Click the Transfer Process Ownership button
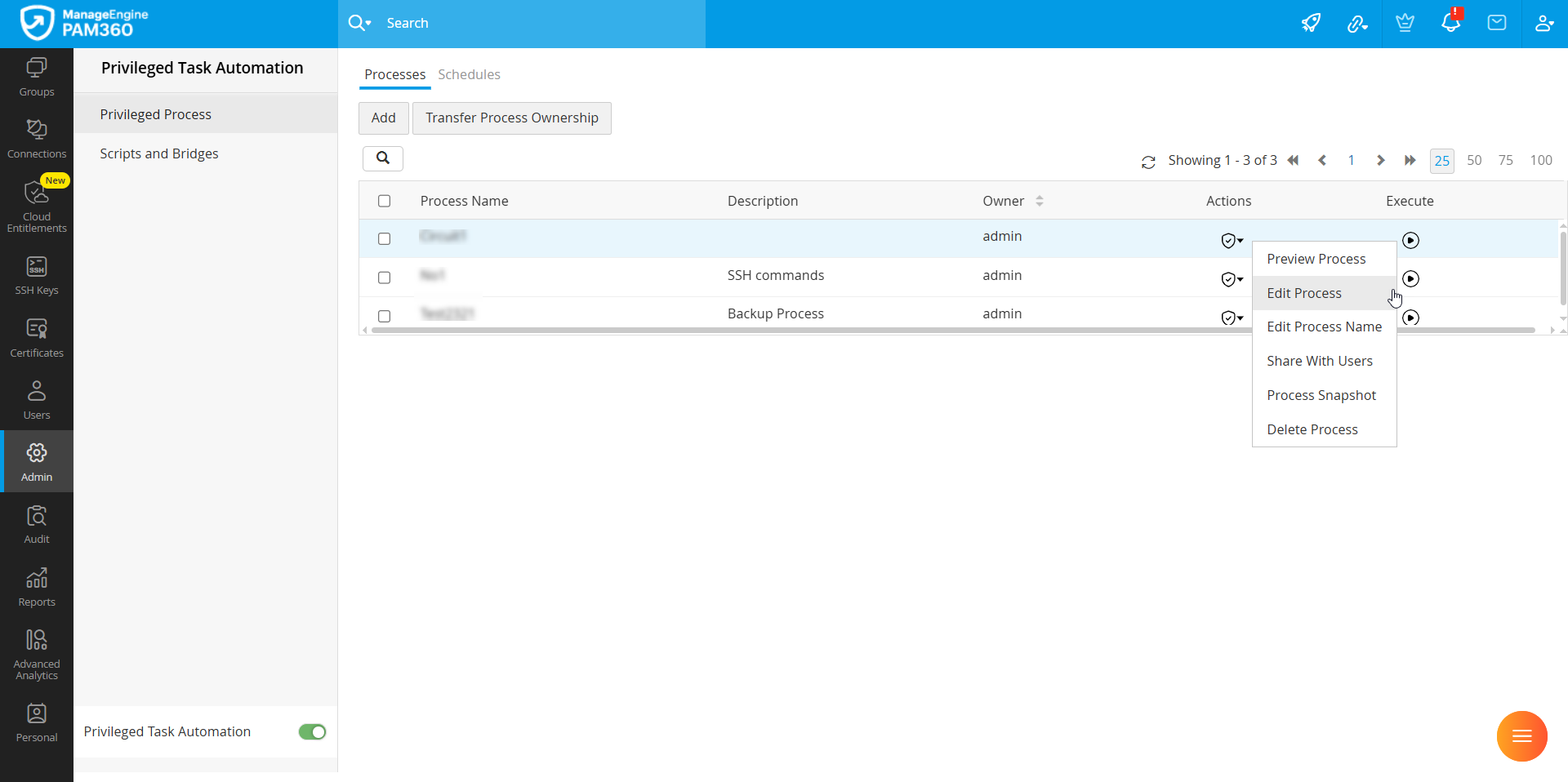This screenshot has width=1568, height=782. pyautogui.click(x=511, y=118)
